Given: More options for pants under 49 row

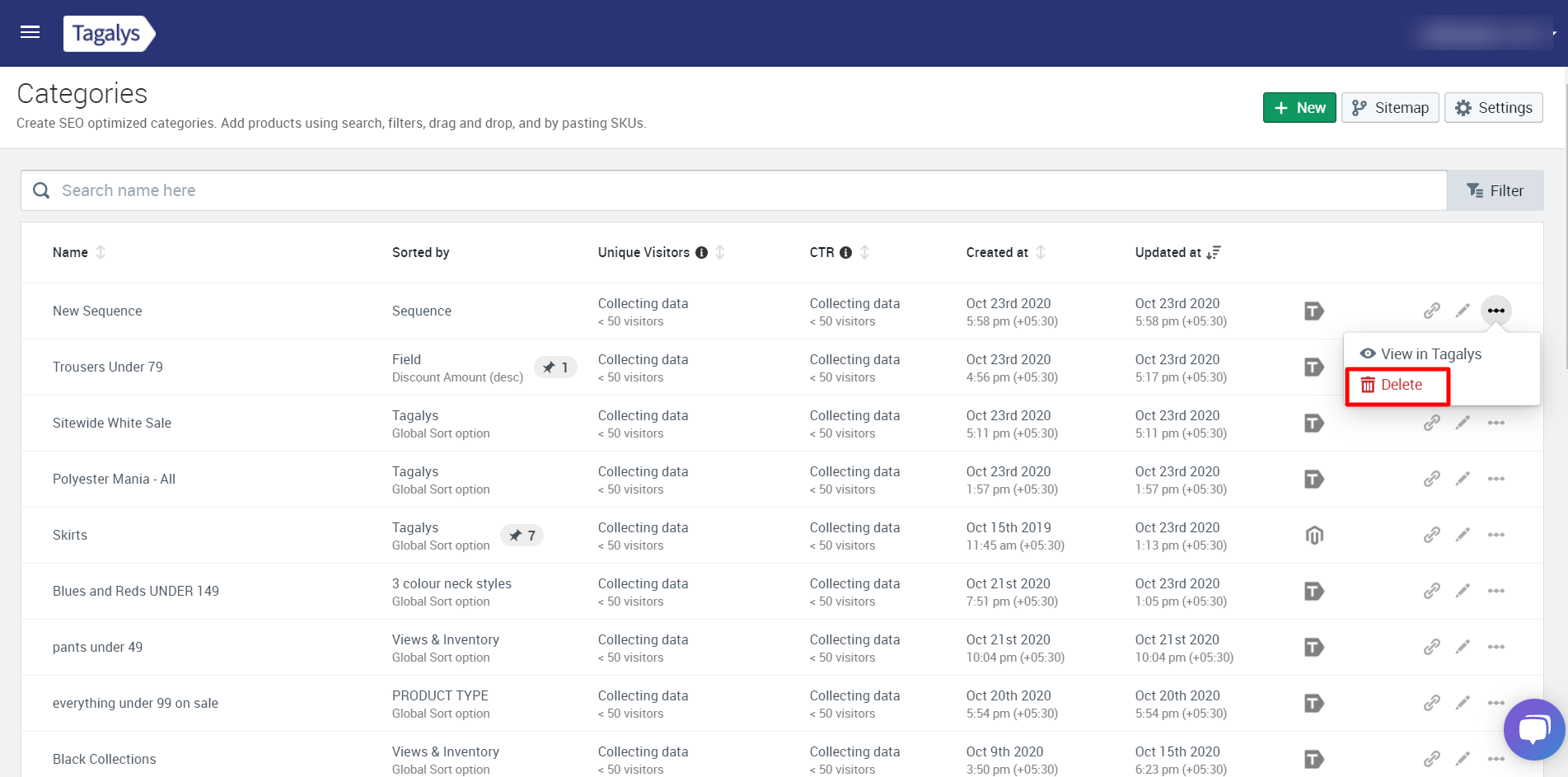Looking at the screenshot, I should click(1496, 647).
